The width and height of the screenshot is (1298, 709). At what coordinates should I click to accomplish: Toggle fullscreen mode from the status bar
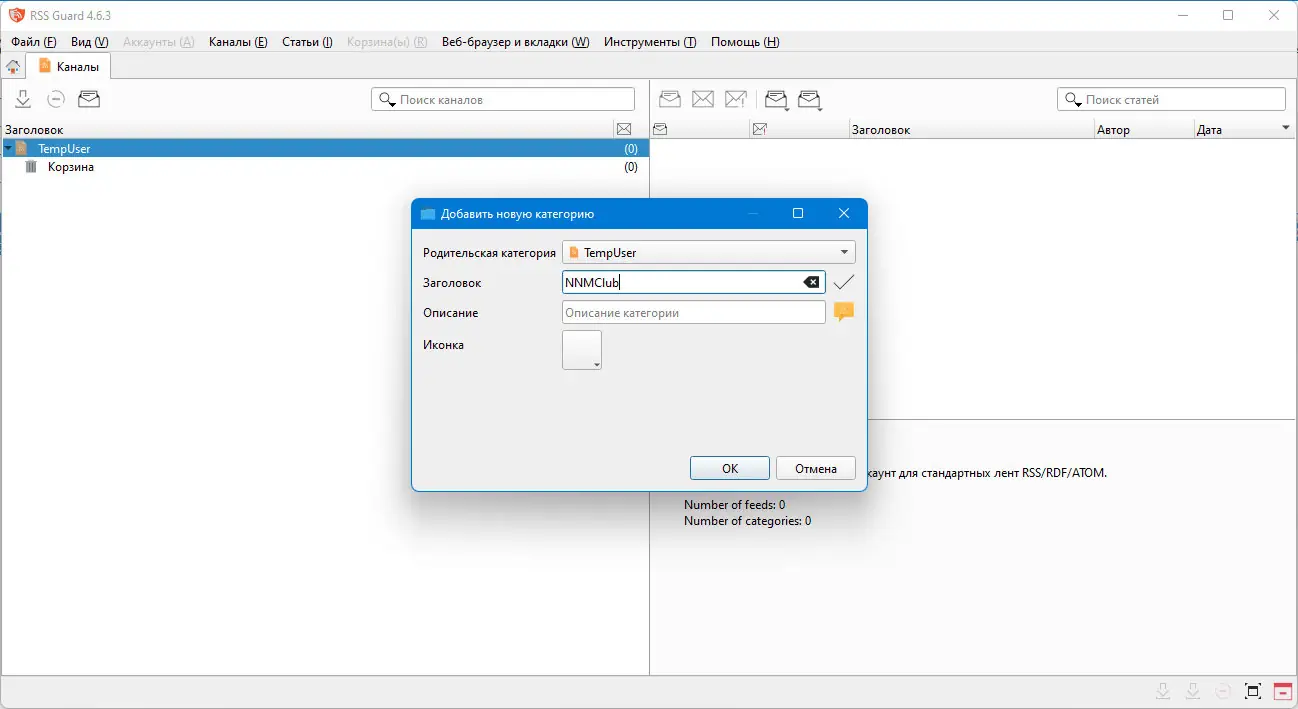click(x=1253, y=691)
